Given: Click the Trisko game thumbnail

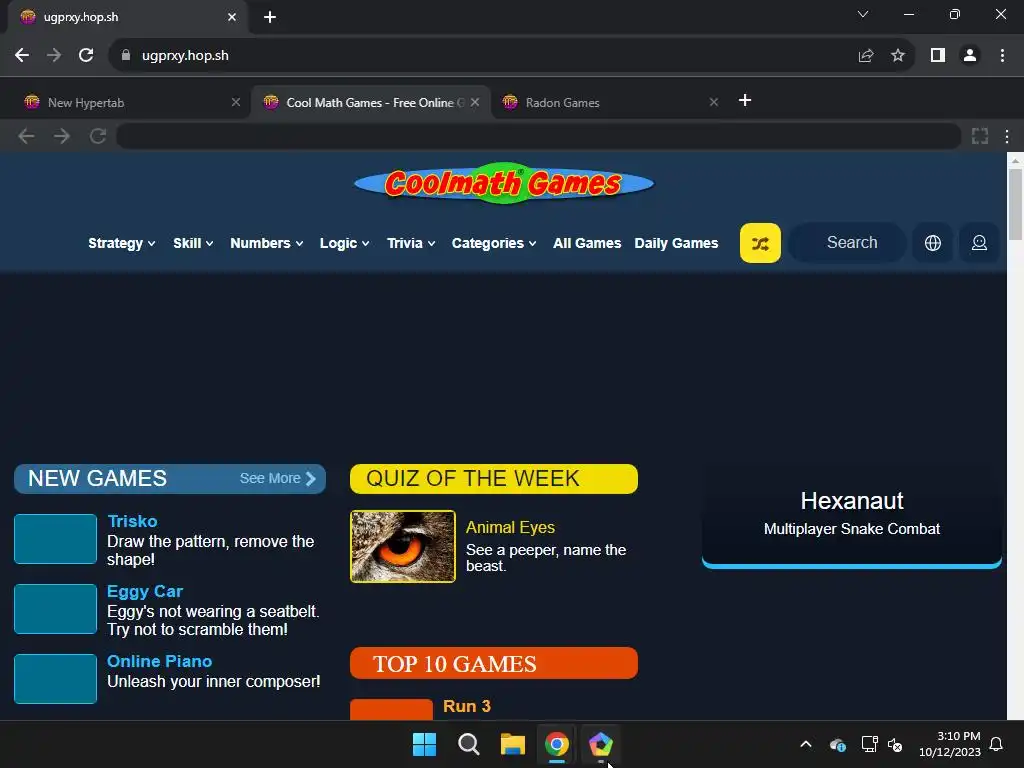Looking at the screenshot, I should [56, 539].
